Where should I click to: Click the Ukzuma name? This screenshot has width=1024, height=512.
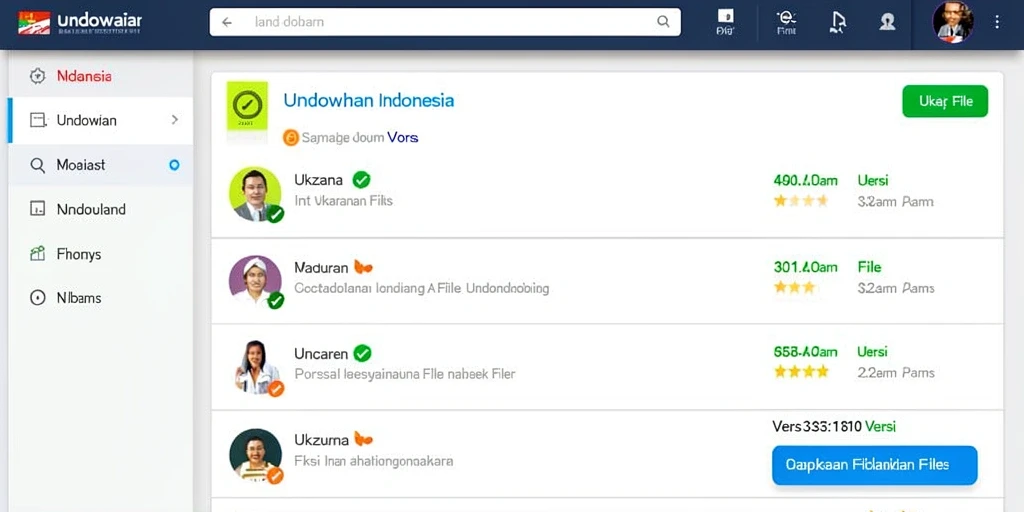[x=320, y=439]
